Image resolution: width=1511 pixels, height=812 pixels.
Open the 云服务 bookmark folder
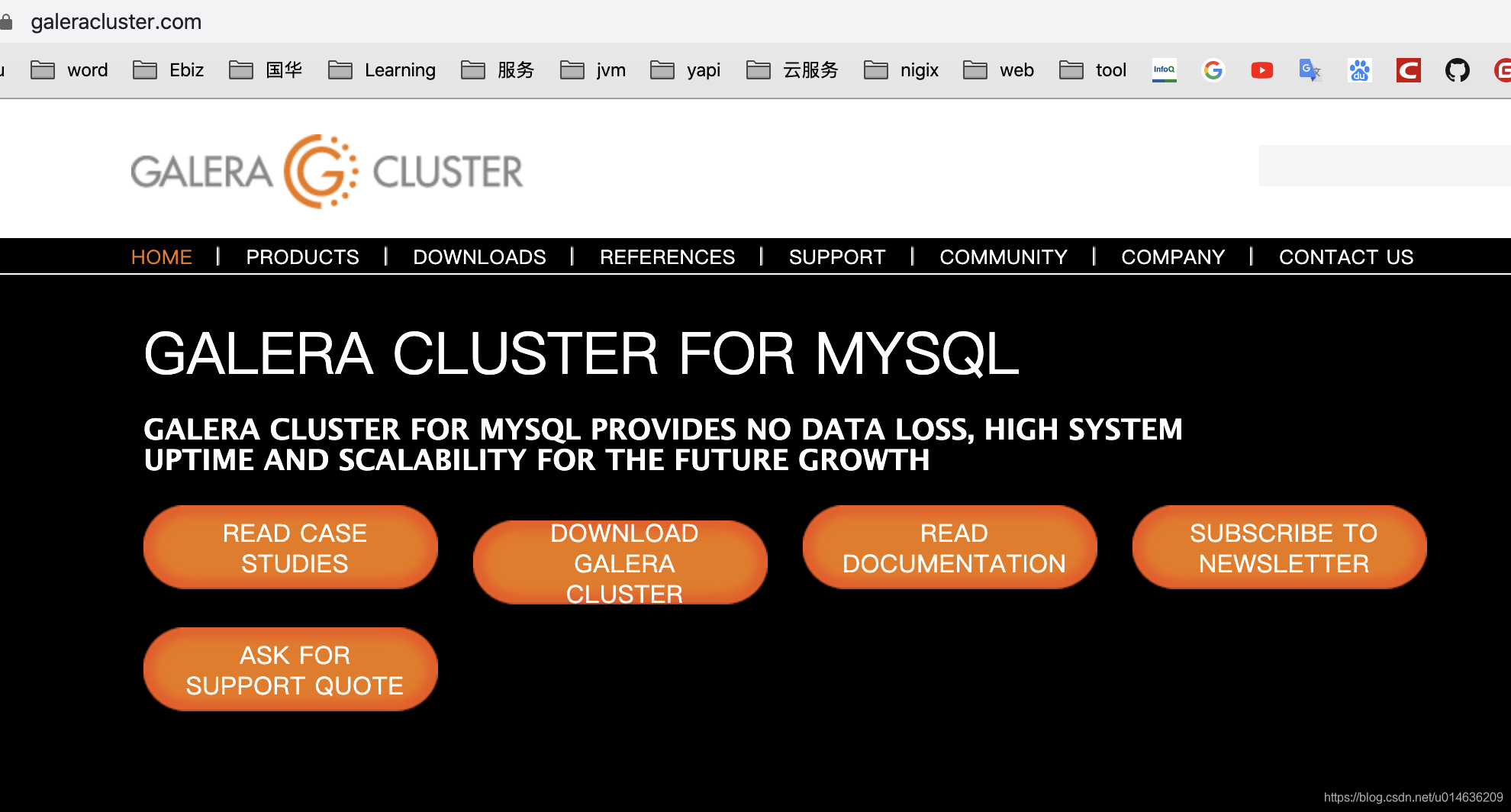792,70
